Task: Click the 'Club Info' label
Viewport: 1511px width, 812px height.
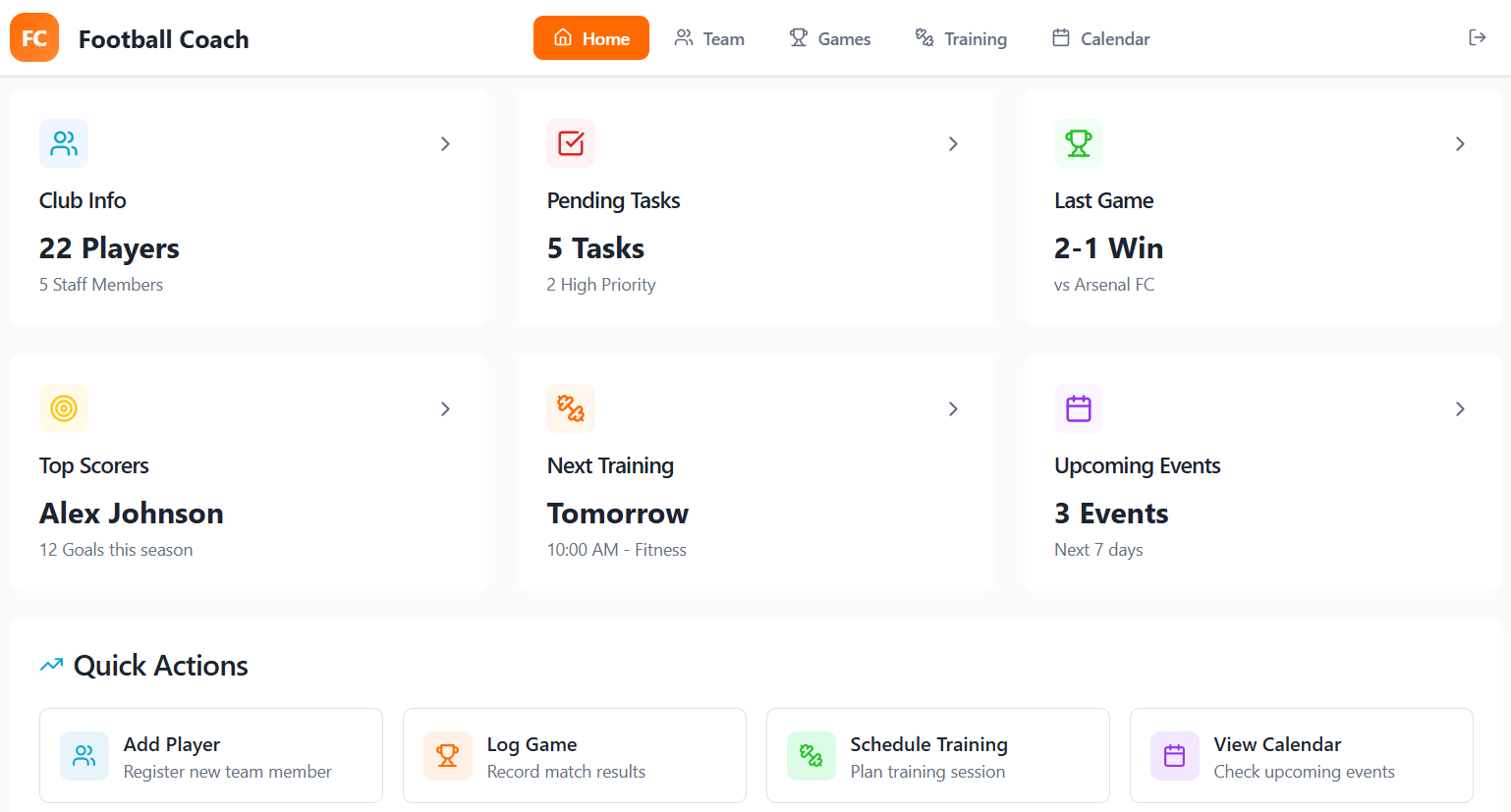Action: (x=83, y=200)
